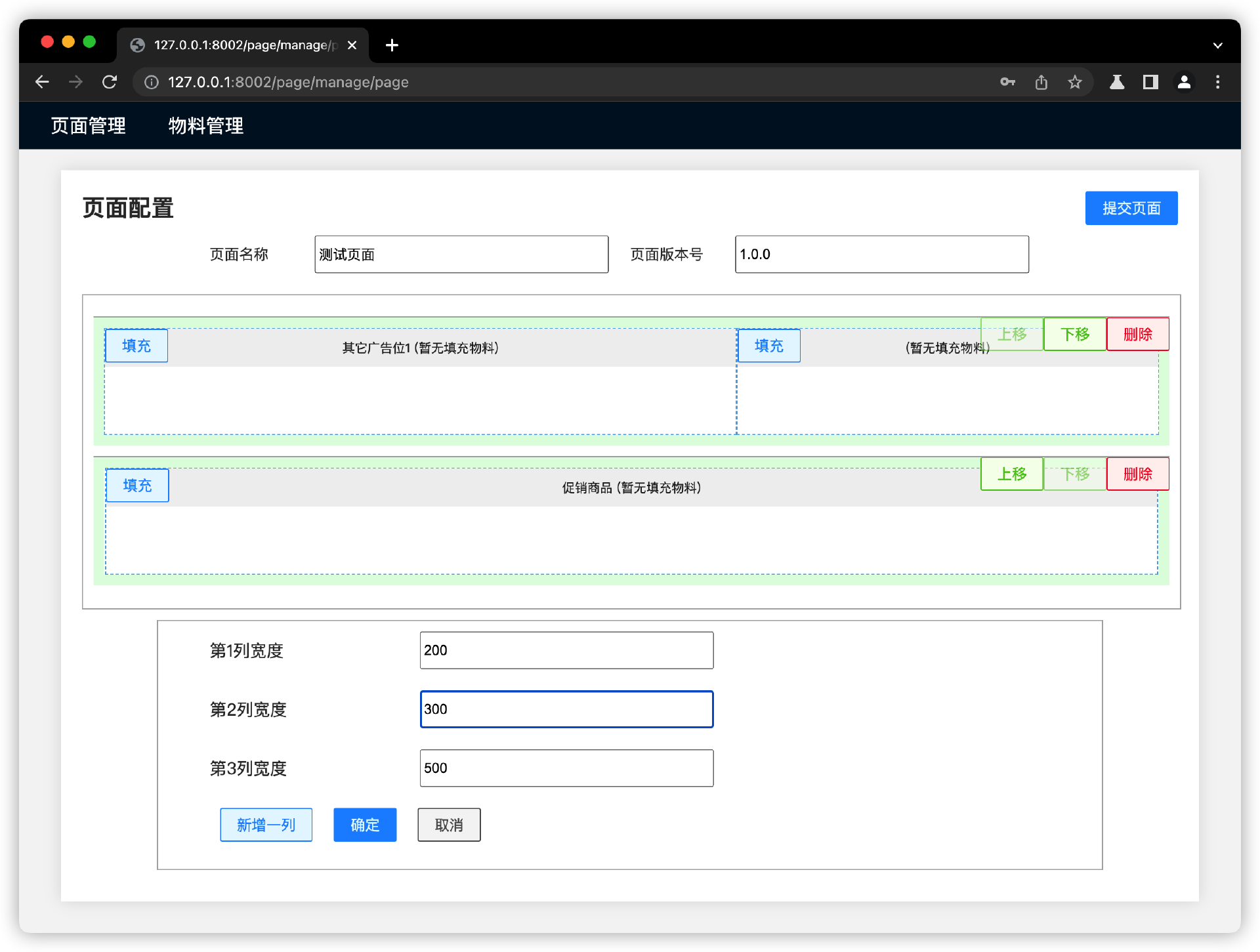Open the user profile avatar
Screen dimensions: 1260x952
coord(1185,82)
